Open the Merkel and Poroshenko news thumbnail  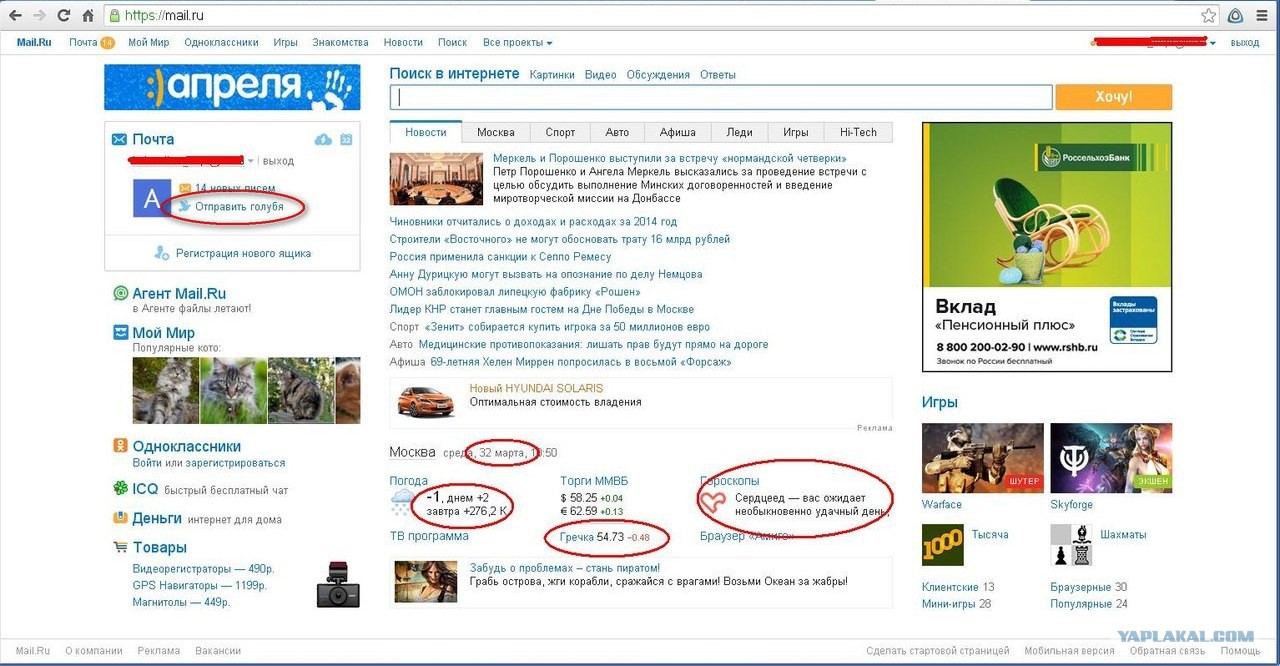436,179
